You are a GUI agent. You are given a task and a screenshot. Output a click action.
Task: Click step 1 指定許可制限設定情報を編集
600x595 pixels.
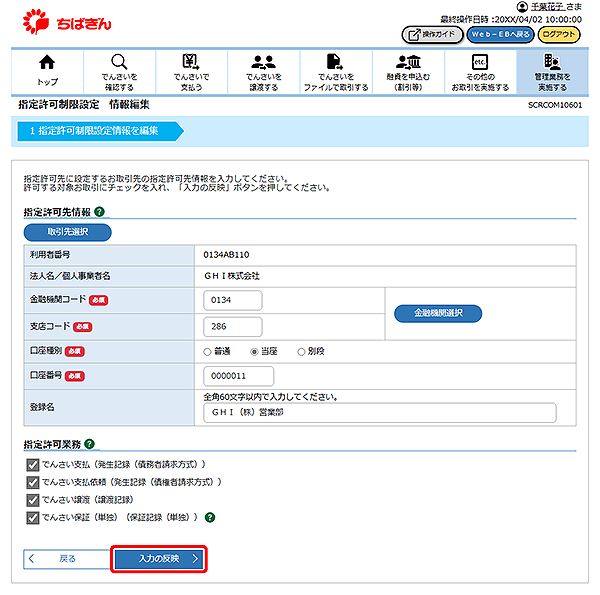point(100,131)
